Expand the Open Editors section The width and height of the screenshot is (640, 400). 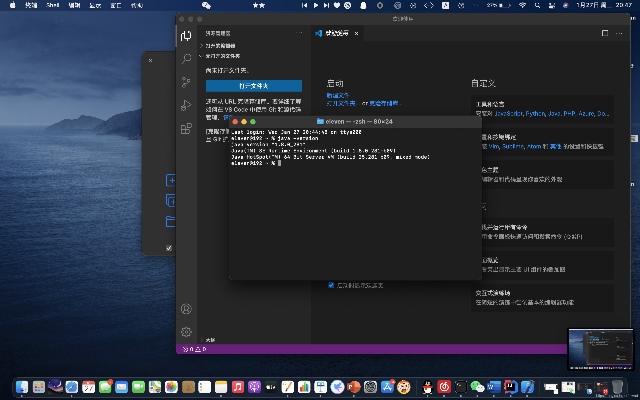tap(220, 46)
